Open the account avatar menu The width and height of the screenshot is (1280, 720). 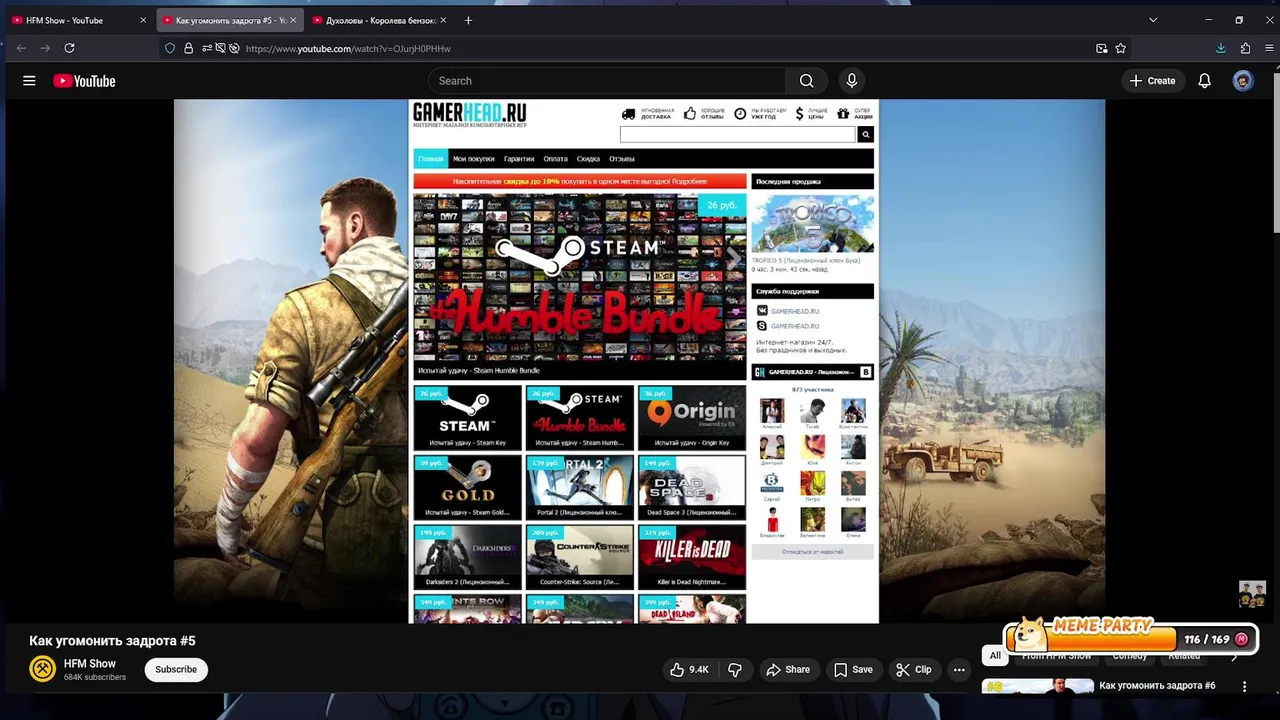click(1243, 81)
